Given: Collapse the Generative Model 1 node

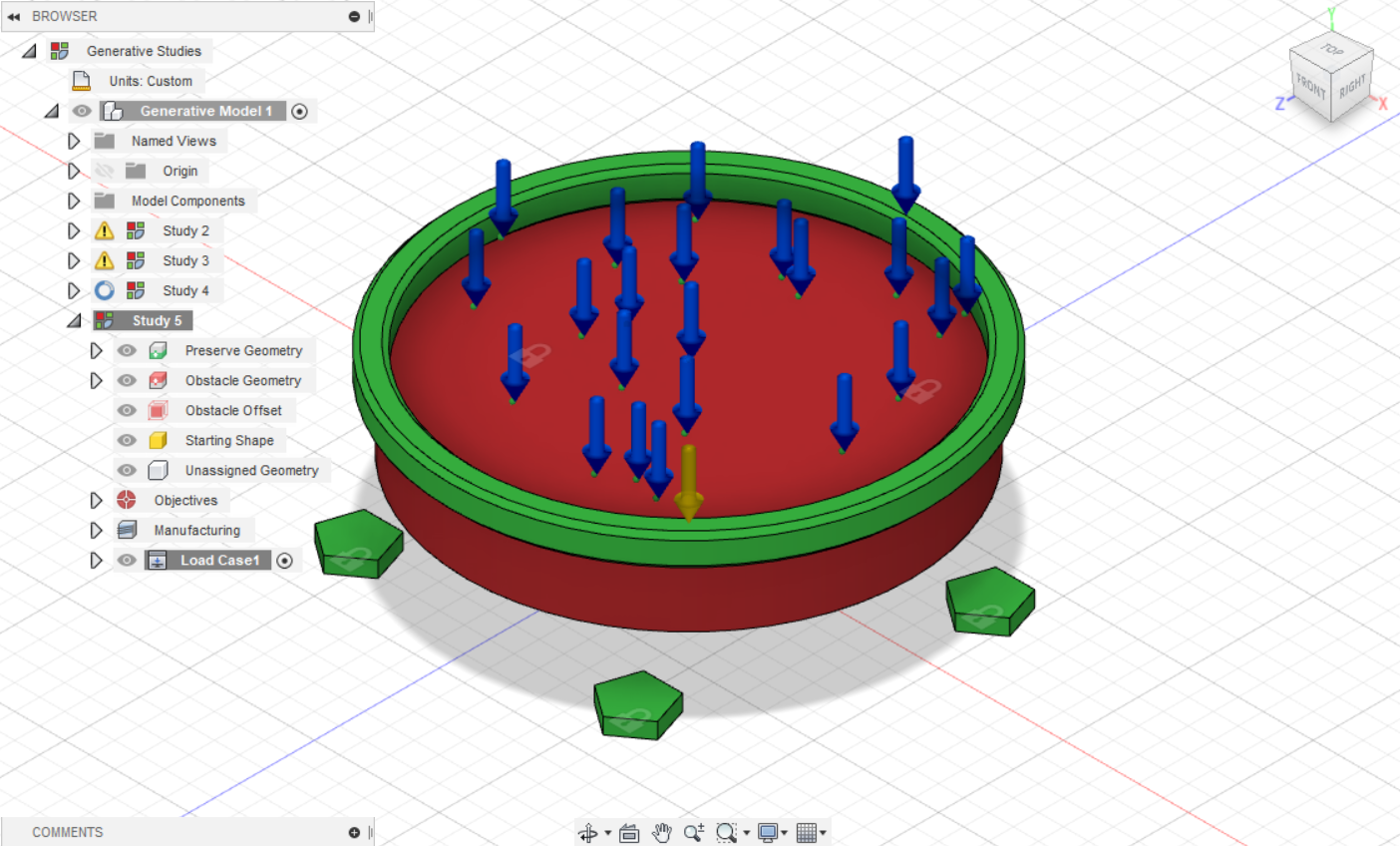Looking at the screenshot, I should [52, 111].
